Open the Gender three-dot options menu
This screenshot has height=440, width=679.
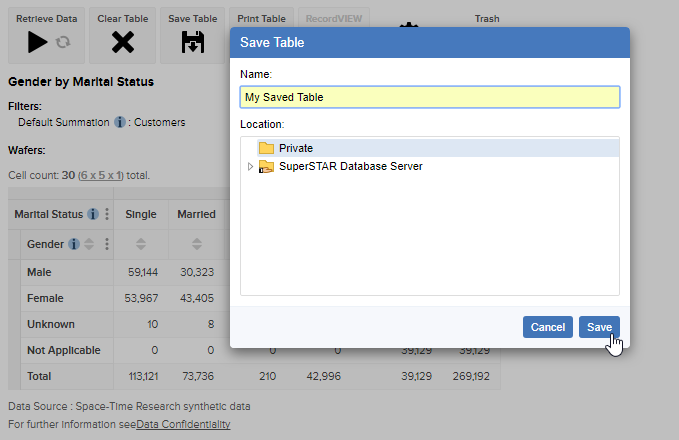107,244
